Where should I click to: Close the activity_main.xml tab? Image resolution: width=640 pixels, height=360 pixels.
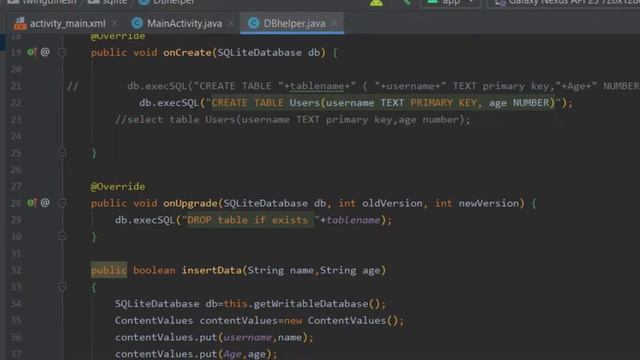(x=114, y=23)
